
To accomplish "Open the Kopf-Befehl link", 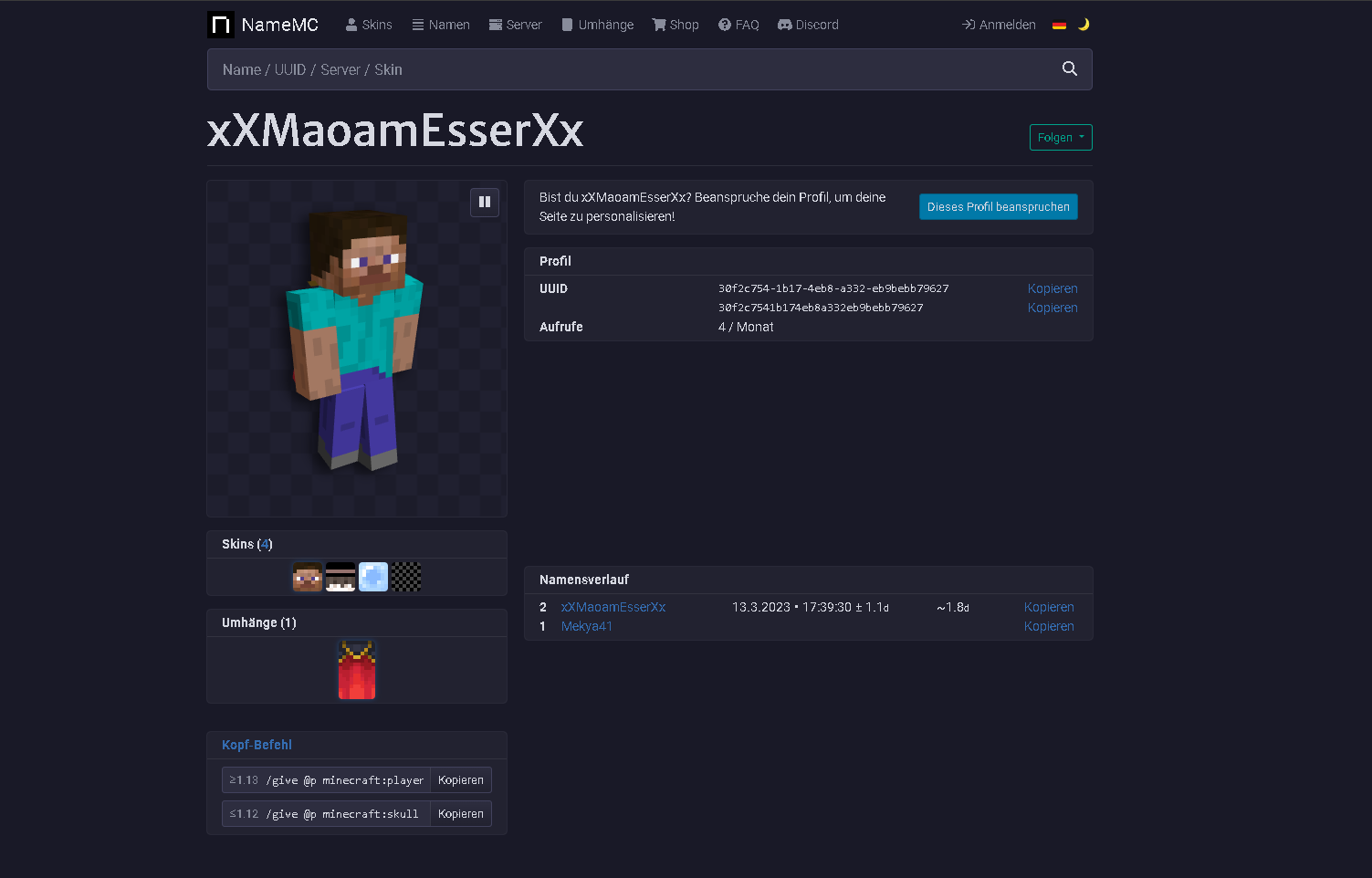I will click(257, 745).
